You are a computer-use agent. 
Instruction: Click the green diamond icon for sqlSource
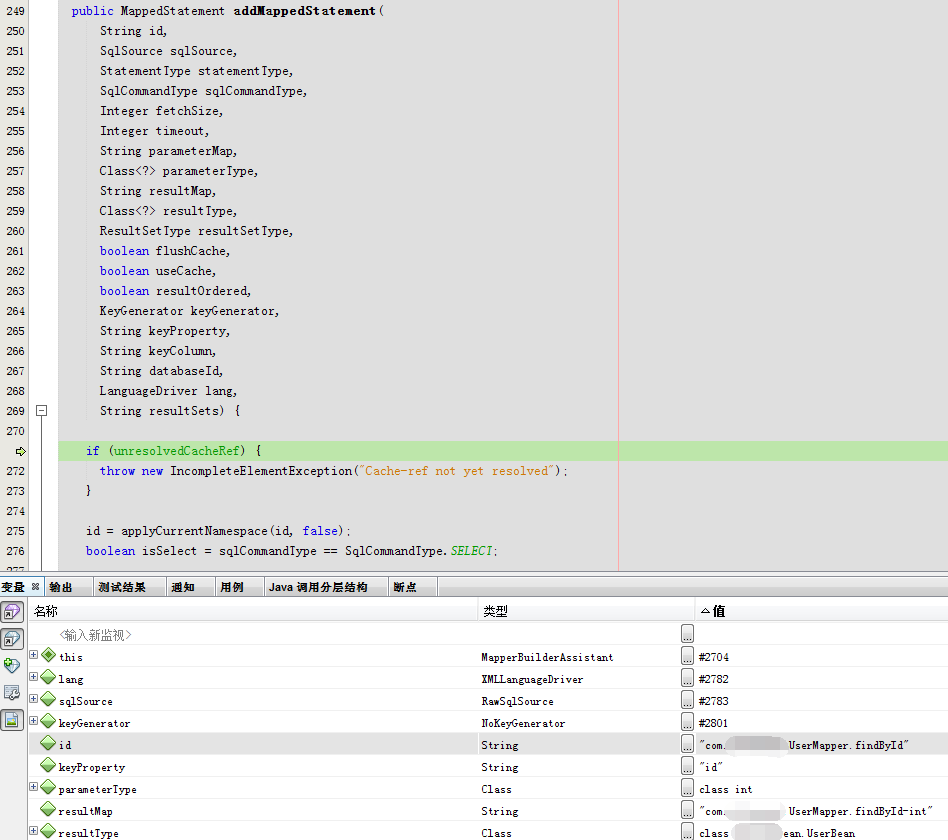48,699
